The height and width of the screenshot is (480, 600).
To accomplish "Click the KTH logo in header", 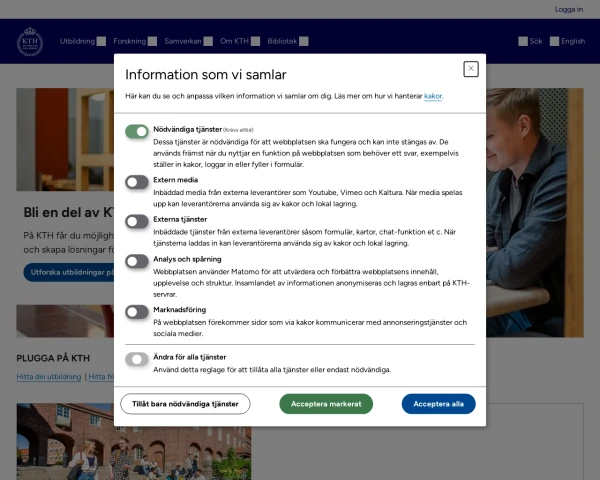I will point(30,41).
